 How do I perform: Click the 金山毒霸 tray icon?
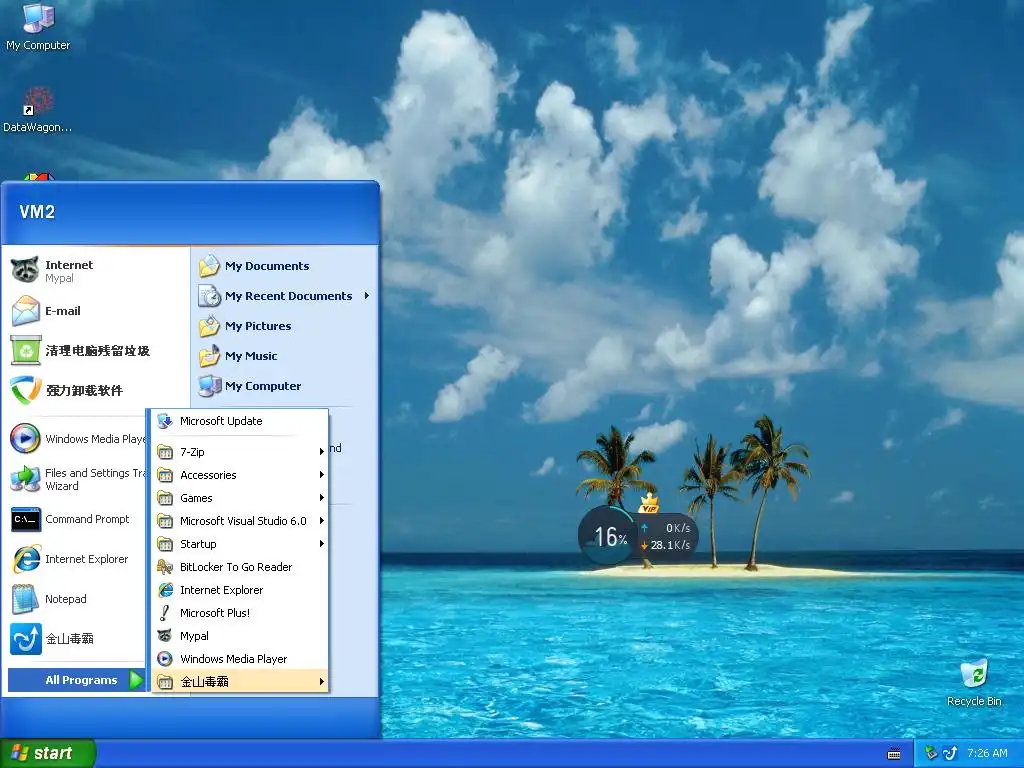pyautogui.click(x=950, y=754)
